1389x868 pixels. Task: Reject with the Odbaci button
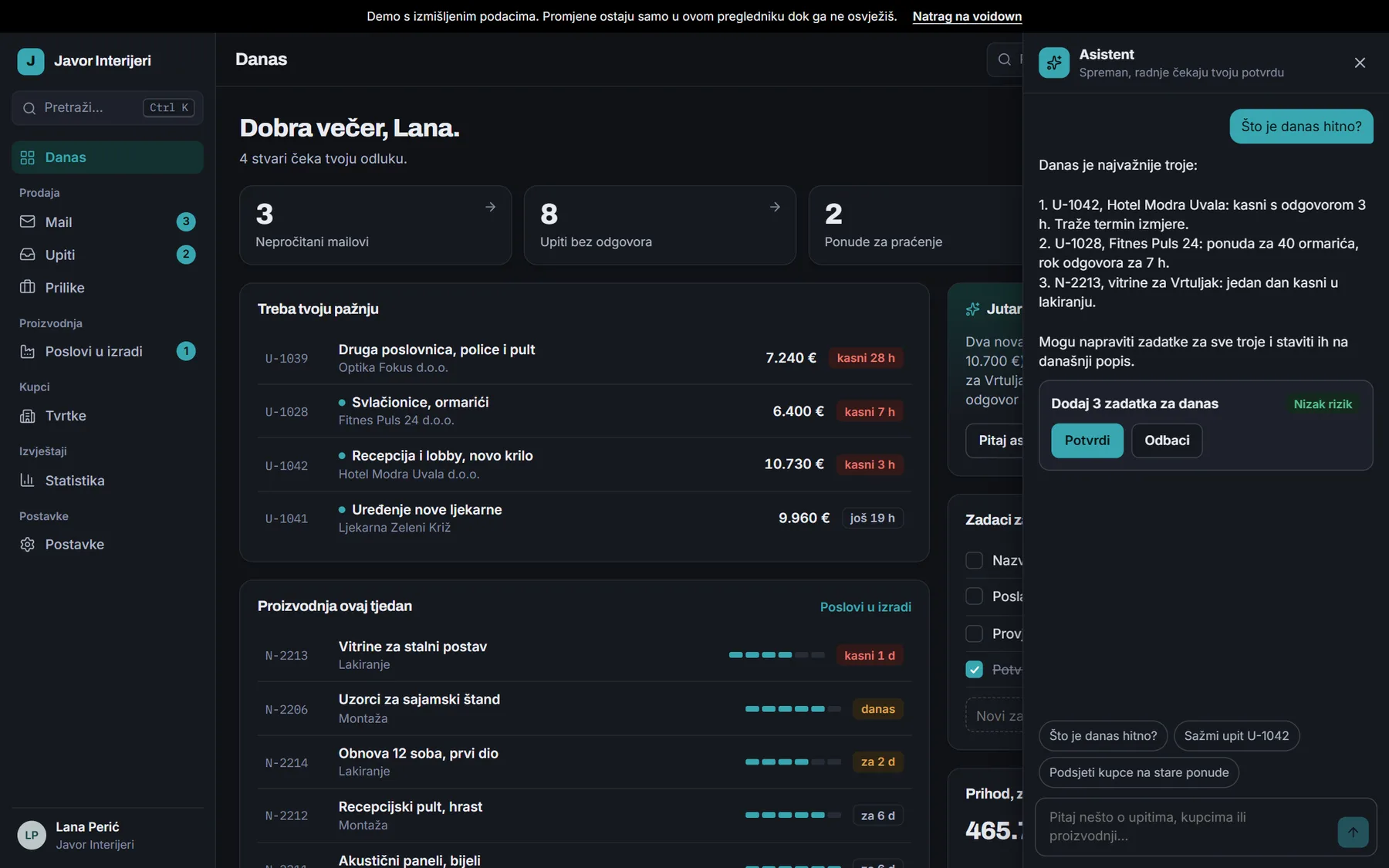tap(1167, 441)
